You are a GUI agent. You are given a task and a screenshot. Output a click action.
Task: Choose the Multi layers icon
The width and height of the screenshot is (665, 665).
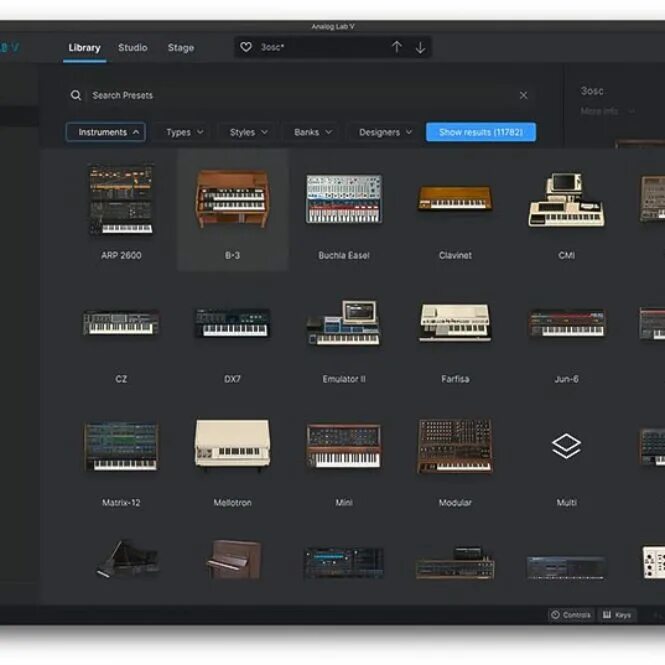tap(566, 446)
